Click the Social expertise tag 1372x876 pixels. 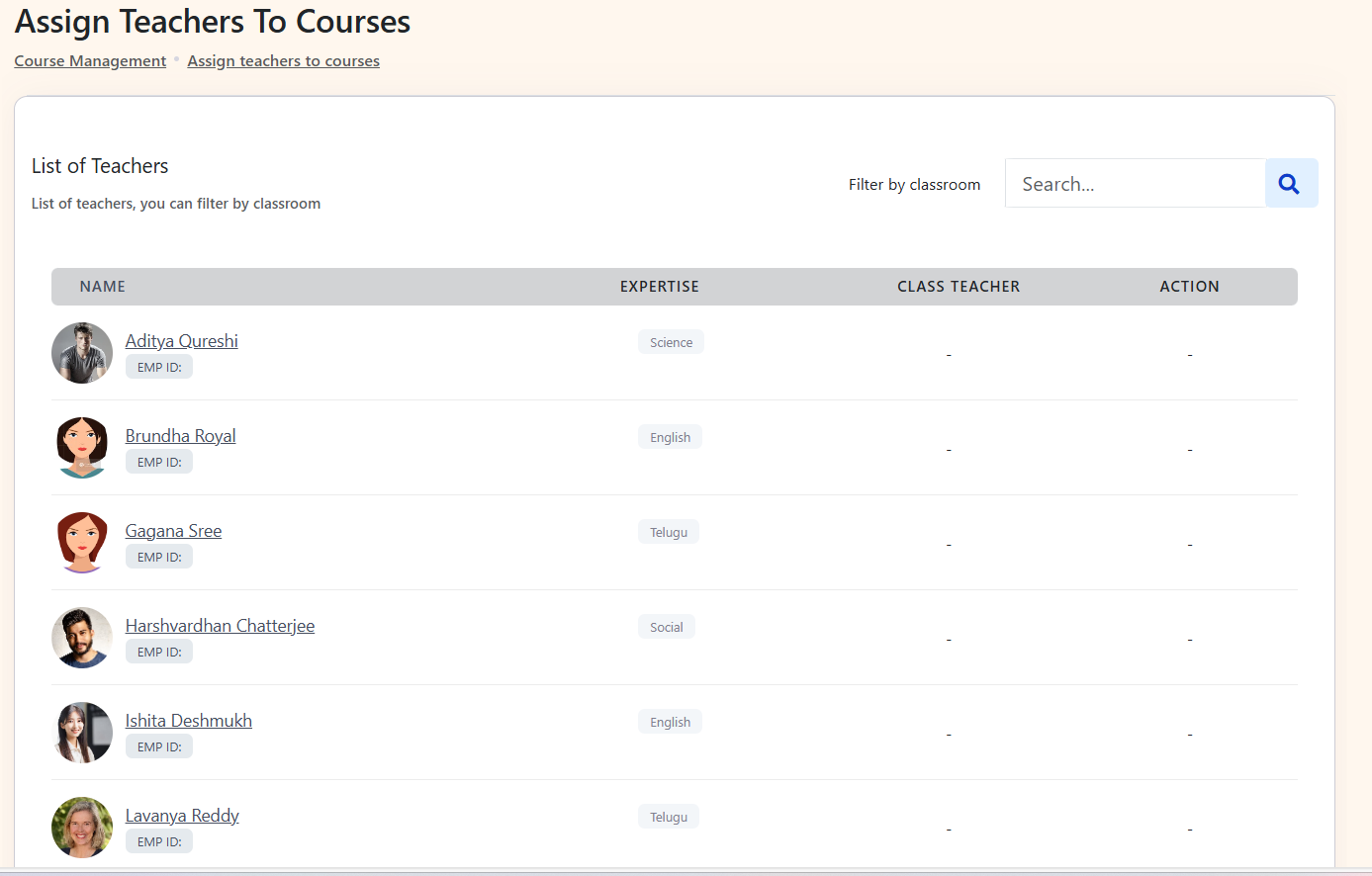(666, 627)
